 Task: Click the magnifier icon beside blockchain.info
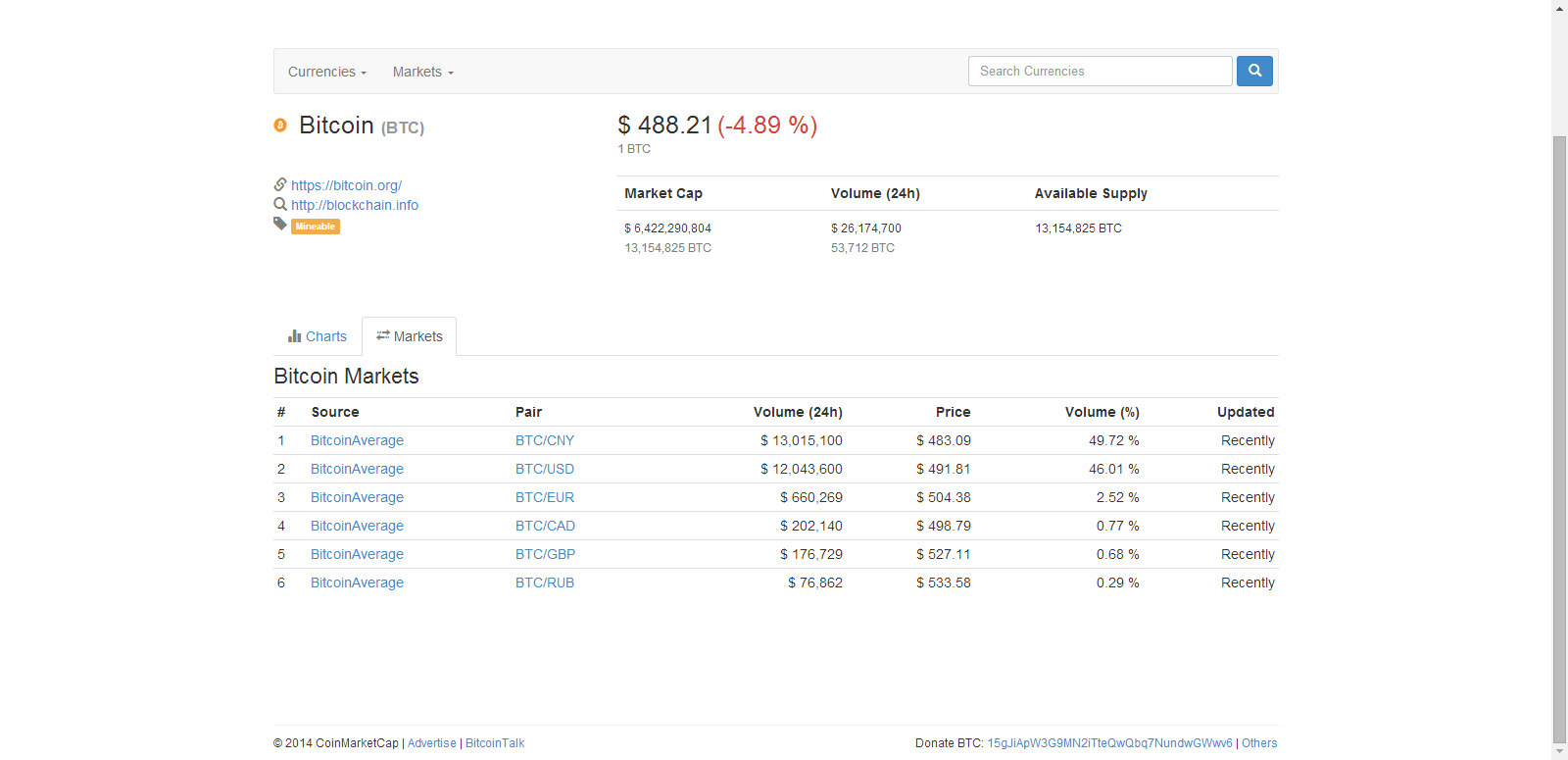(280, 204)
